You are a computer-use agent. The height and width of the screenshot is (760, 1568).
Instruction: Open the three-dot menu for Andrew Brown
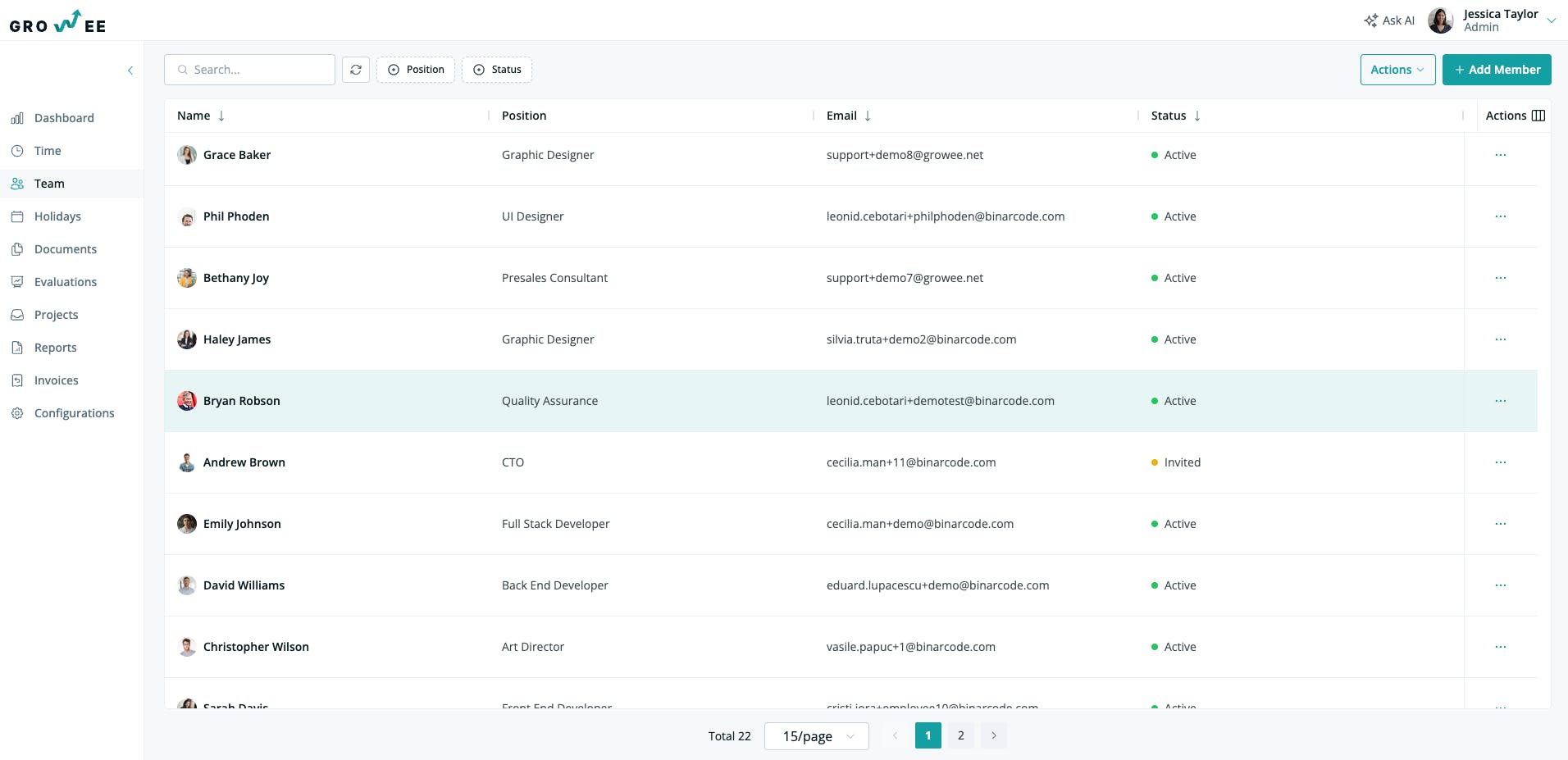point(1501,462)
